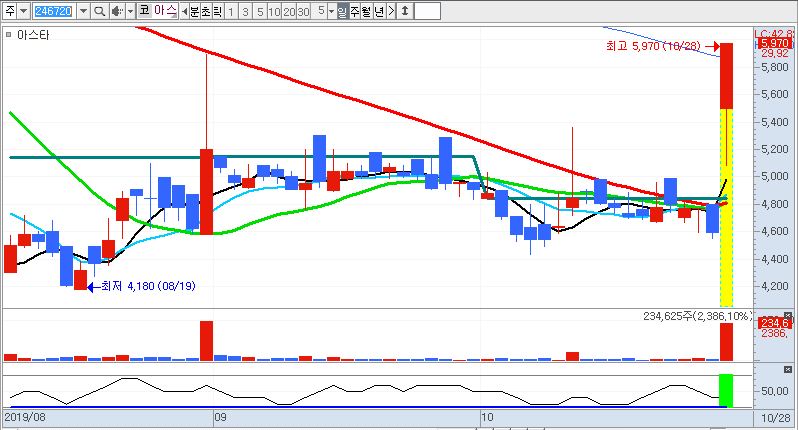This screenshot has height=430, width=798.
Task: Click 29.92 percent value on axis
Action: [x=775, y=53]
